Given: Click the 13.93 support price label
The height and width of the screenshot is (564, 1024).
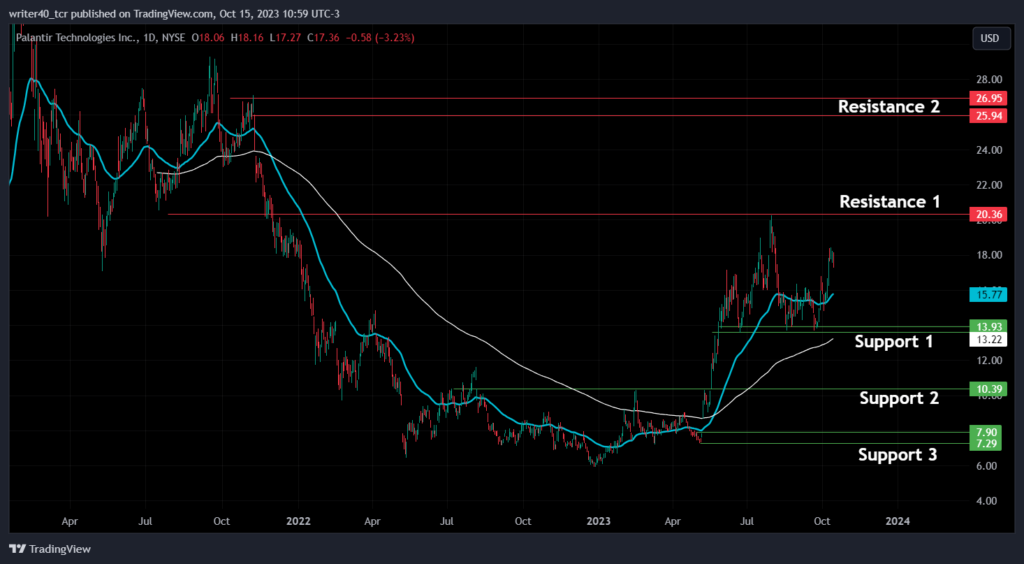Looking at the screenshot, I should 988,326.
